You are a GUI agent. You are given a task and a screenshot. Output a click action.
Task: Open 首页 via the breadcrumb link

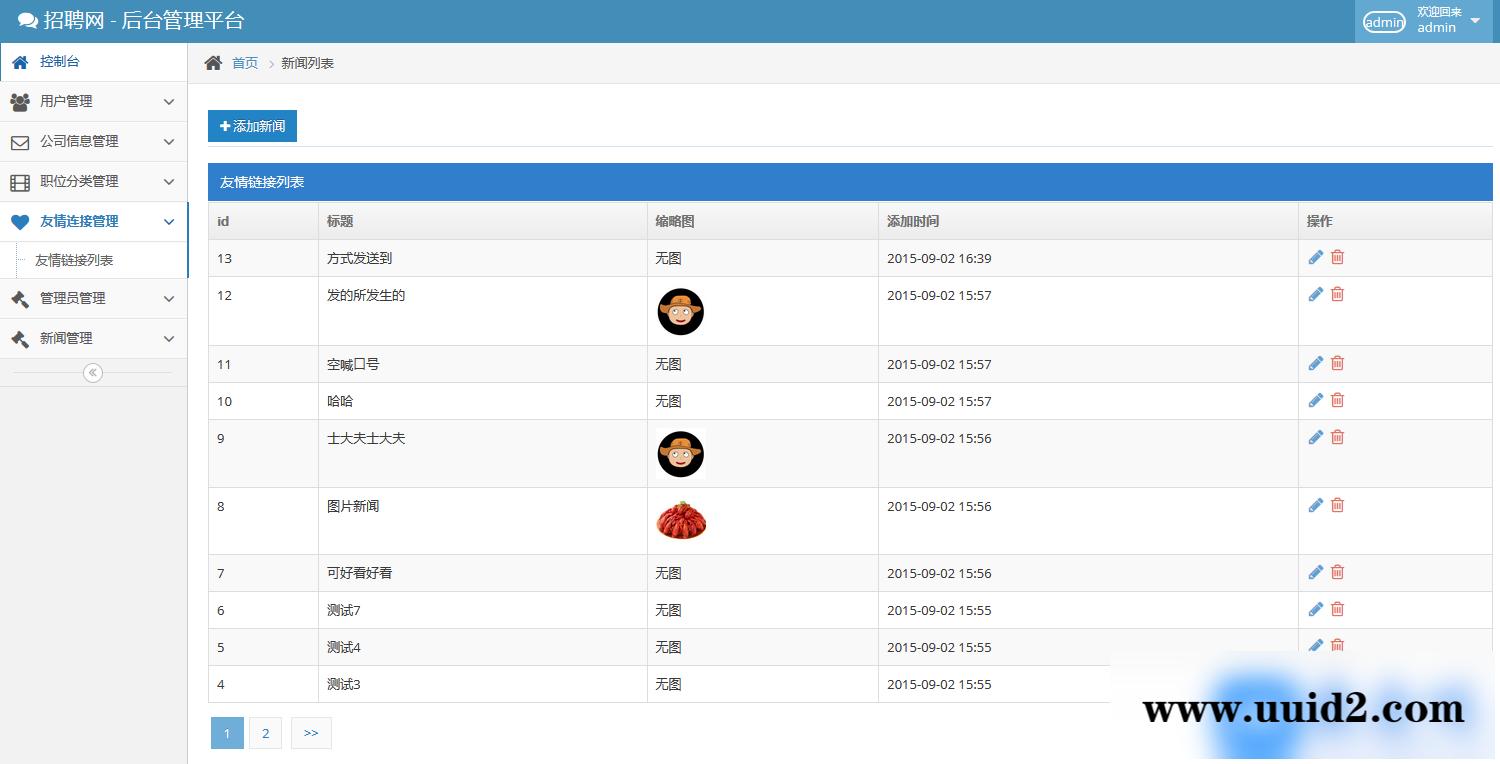245,62
